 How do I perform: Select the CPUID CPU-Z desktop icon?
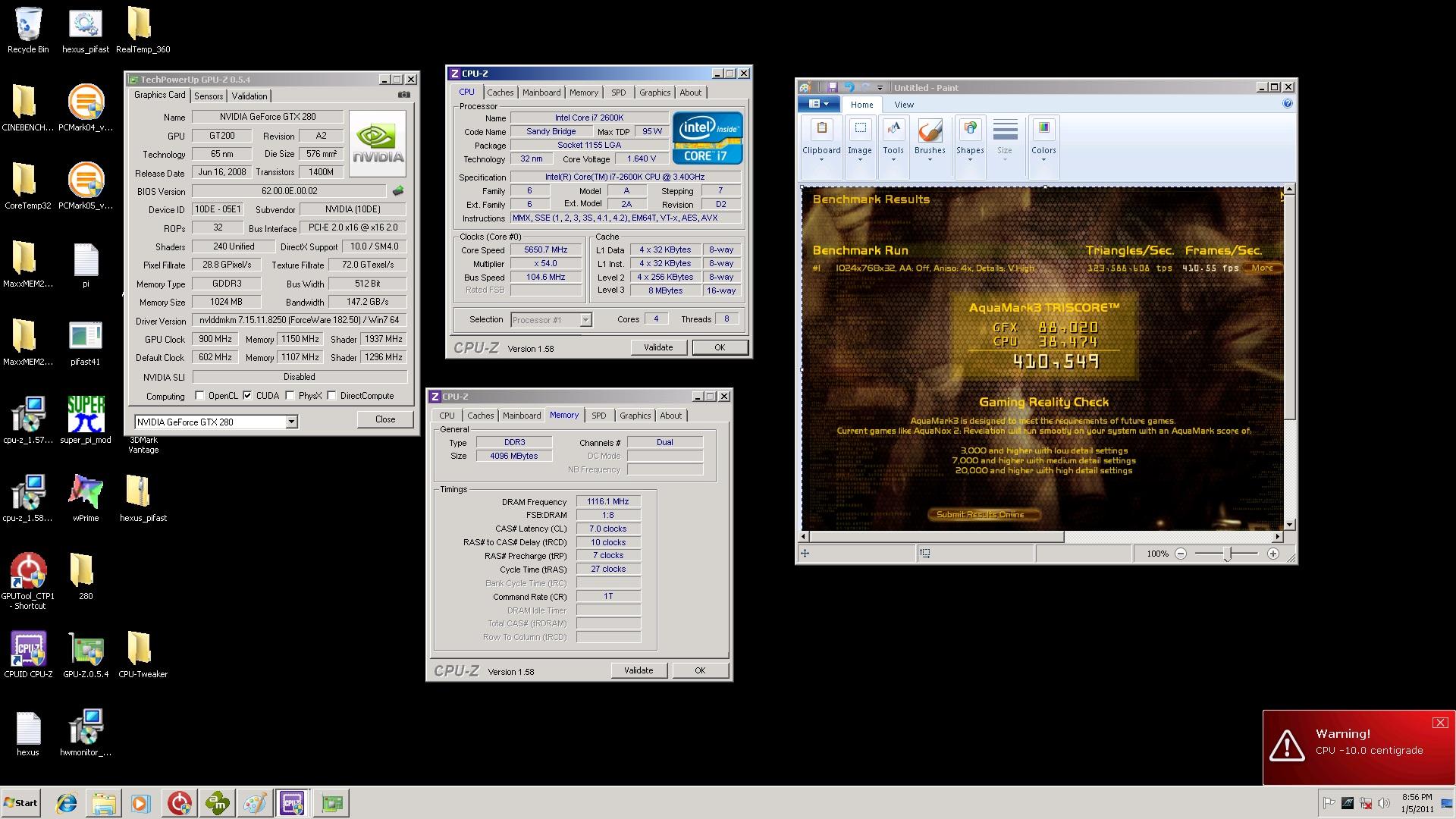click(28, 654)
